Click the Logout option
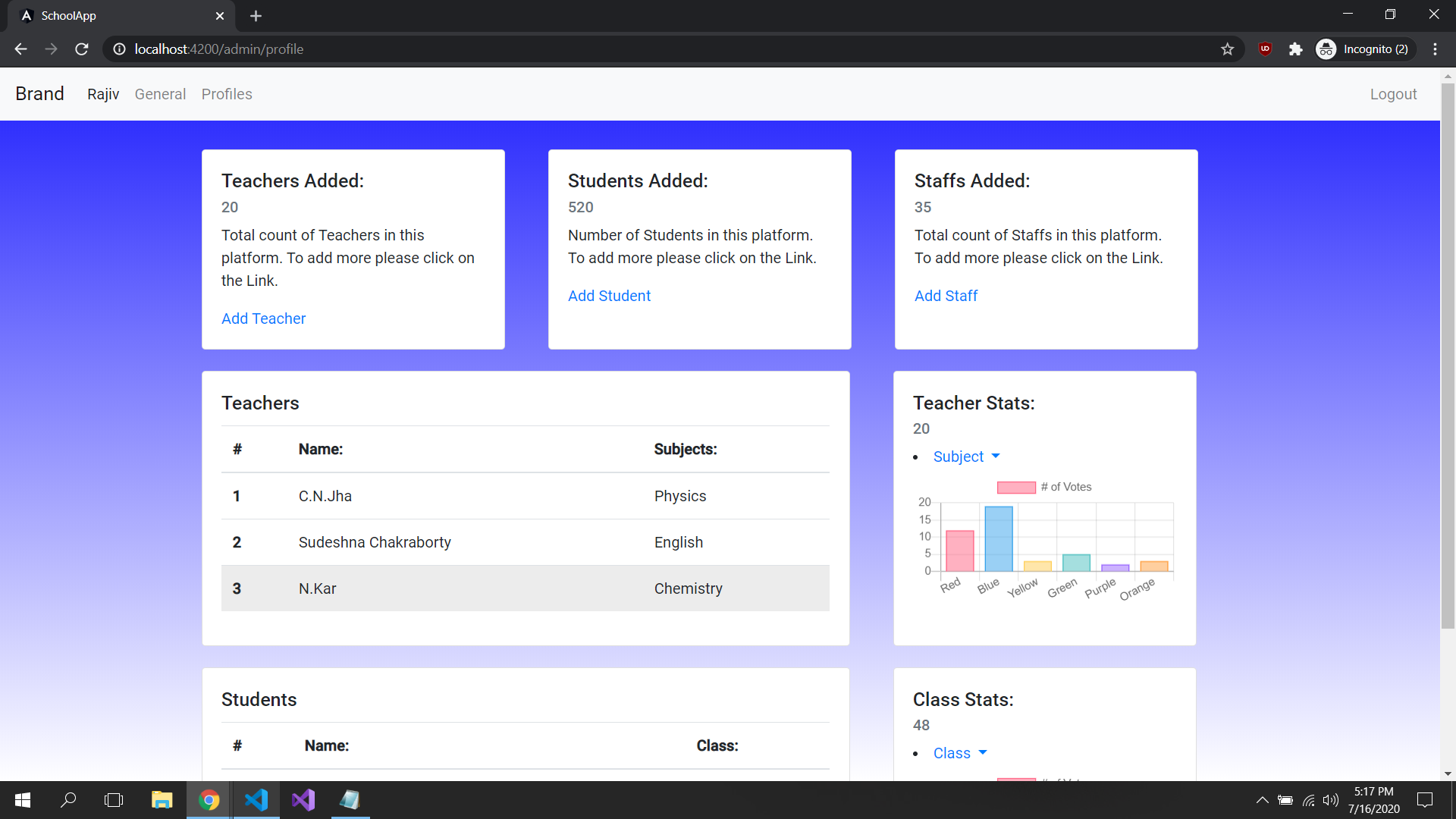 click(1393, 93)
